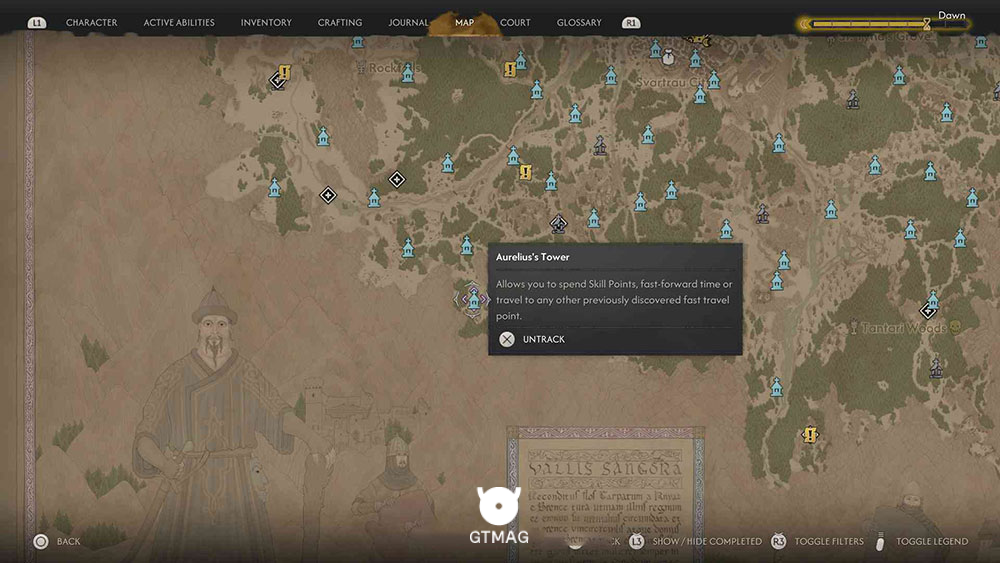
Task: Click the Back label
Action: click(68, 541)
